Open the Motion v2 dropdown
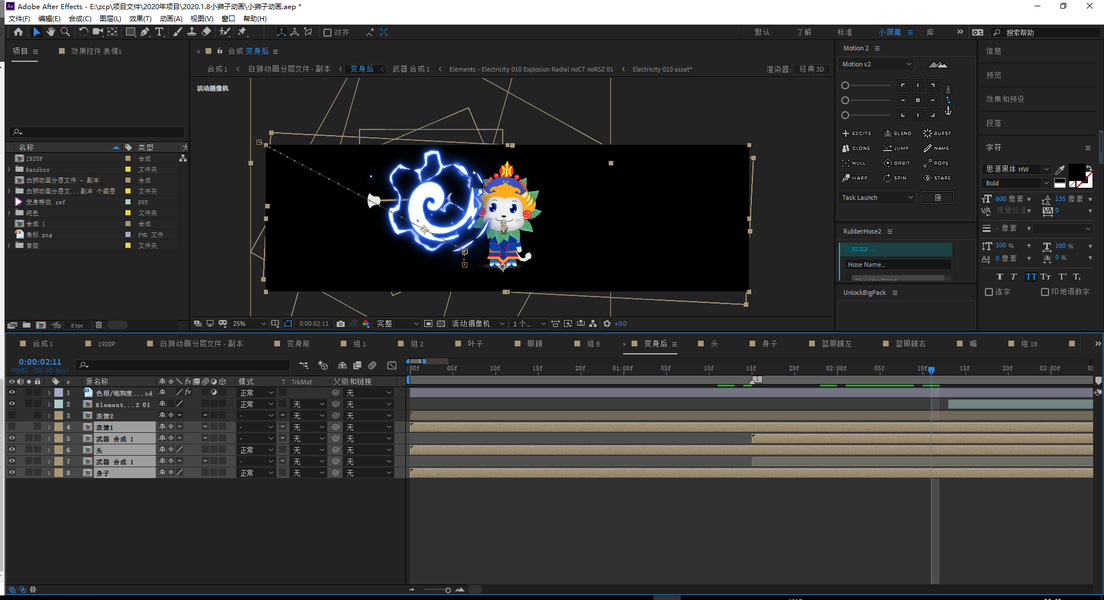The width and height of the screenshot is (1104, 600). click(x=877, y=64)
